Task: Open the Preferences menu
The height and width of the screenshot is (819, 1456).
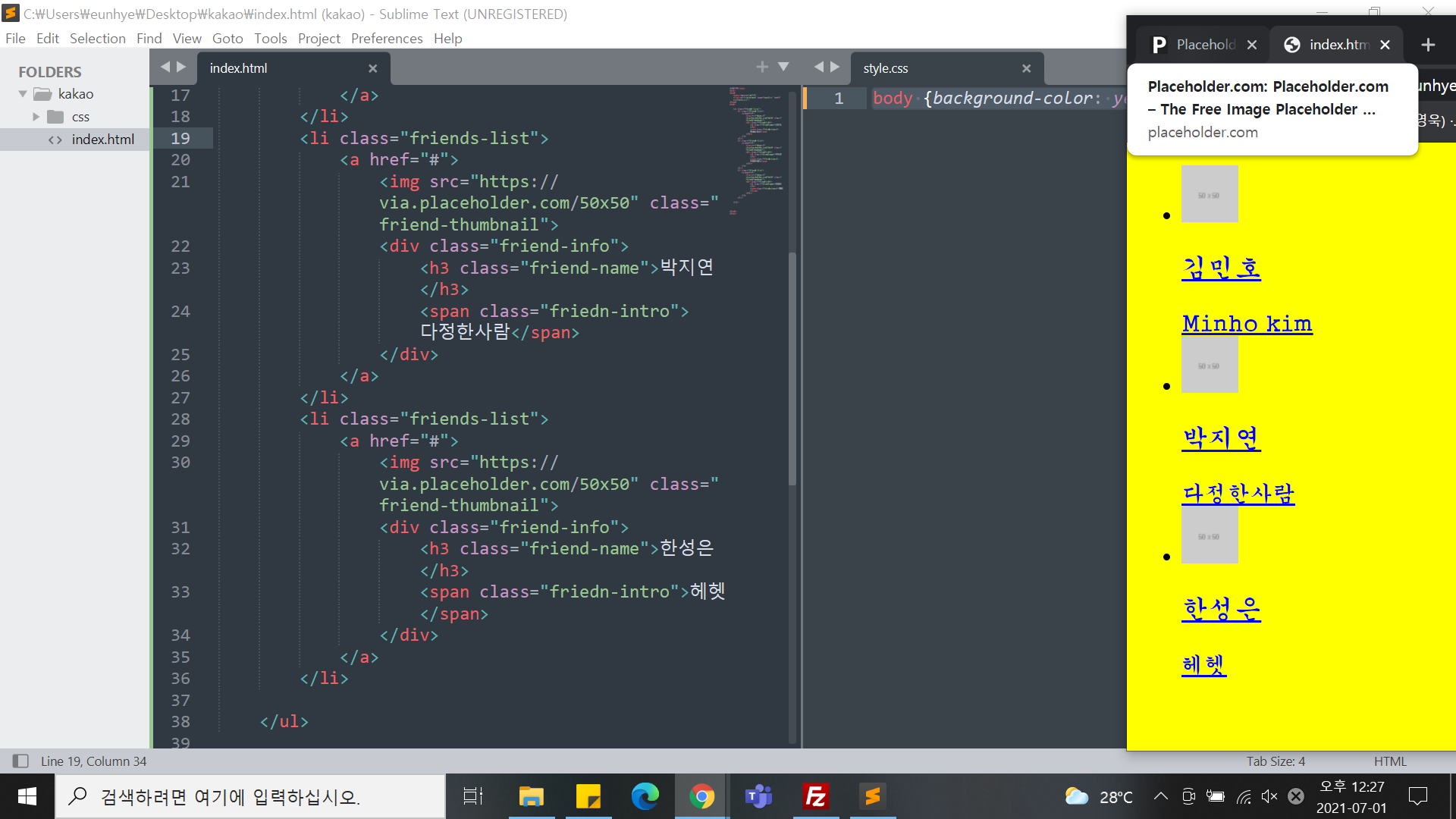Action: (x=386, y=39)
